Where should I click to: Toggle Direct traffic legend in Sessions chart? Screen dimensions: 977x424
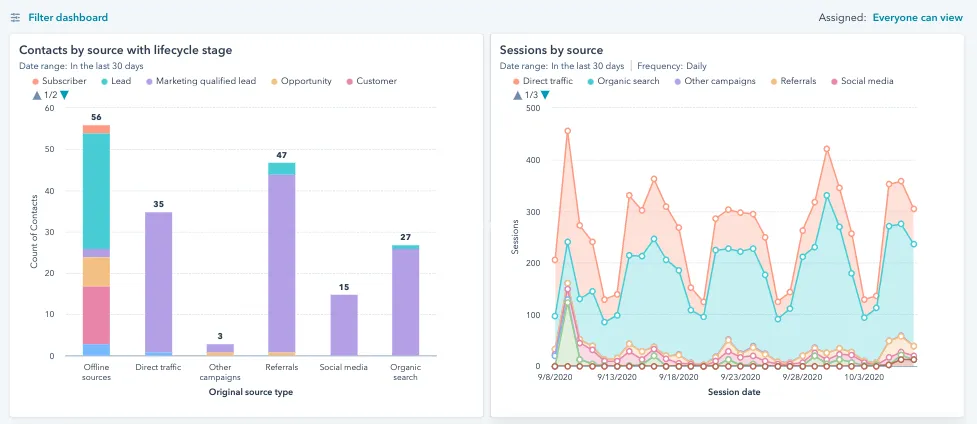[543, 81]
